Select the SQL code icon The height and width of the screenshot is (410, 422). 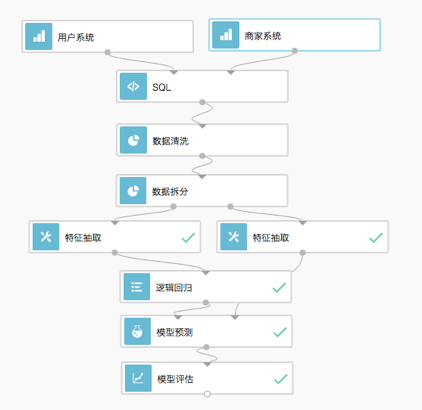click(x=133, y=86)
